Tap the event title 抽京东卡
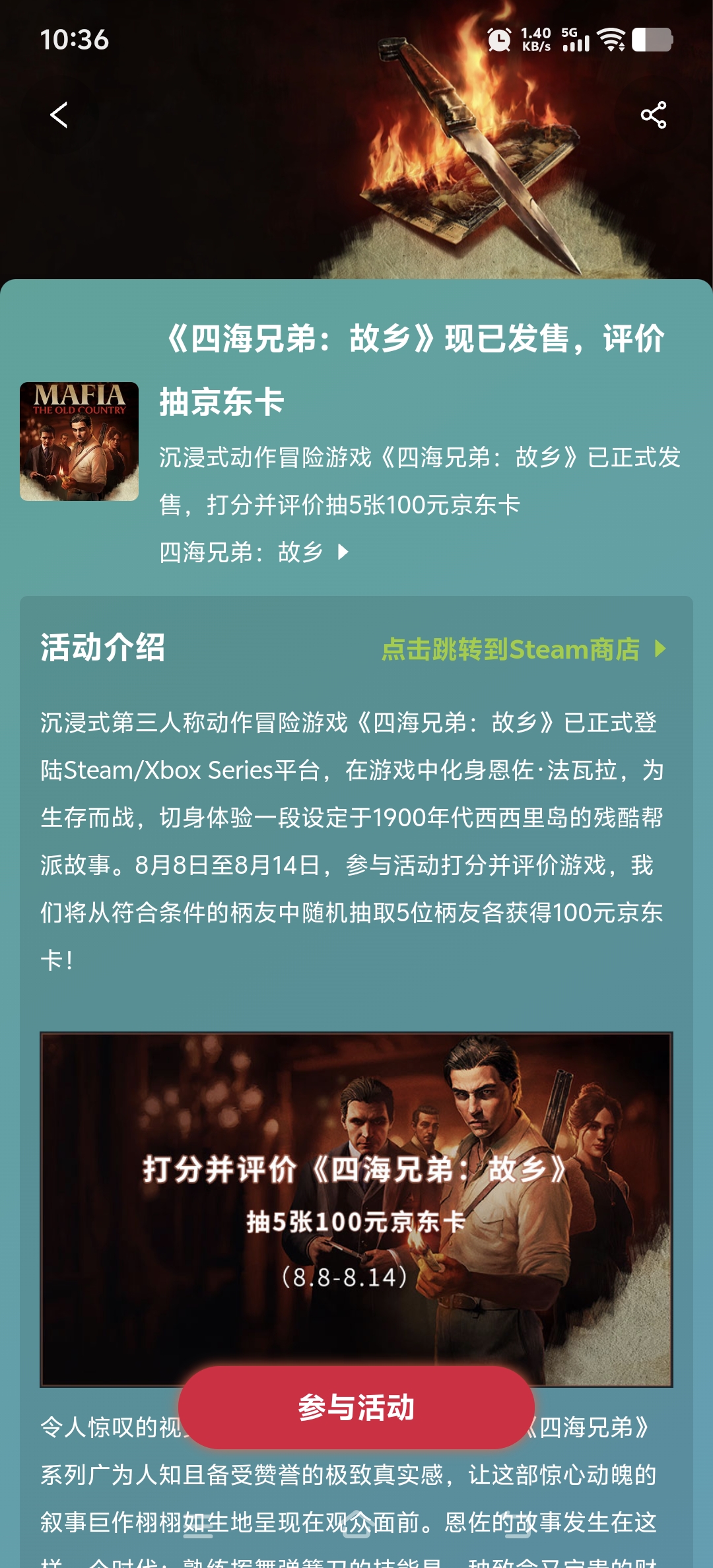Viewport: 713px width, 1568px height. coord(222,402)
